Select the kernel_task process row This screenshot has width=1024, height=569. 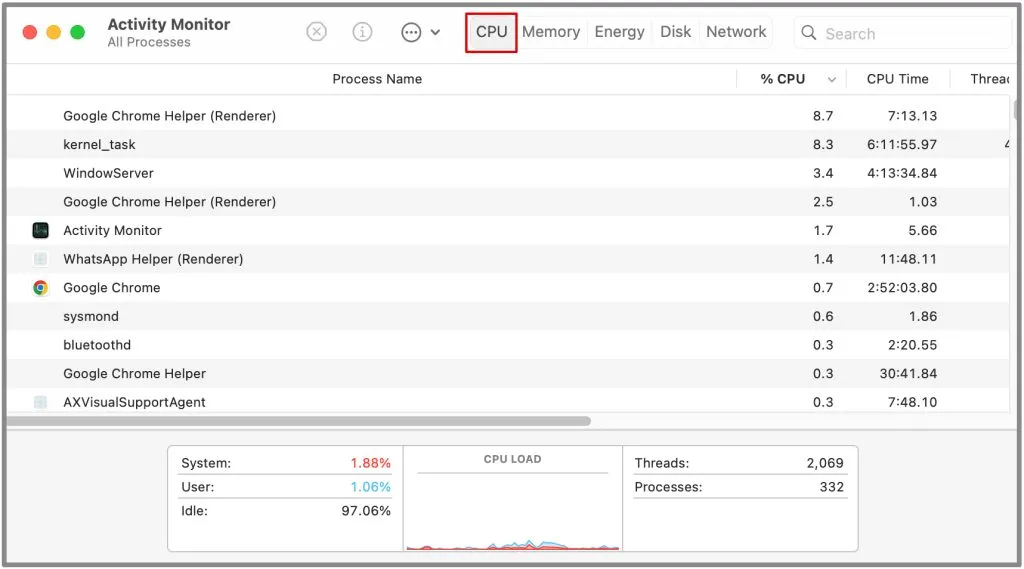(508, 144)
